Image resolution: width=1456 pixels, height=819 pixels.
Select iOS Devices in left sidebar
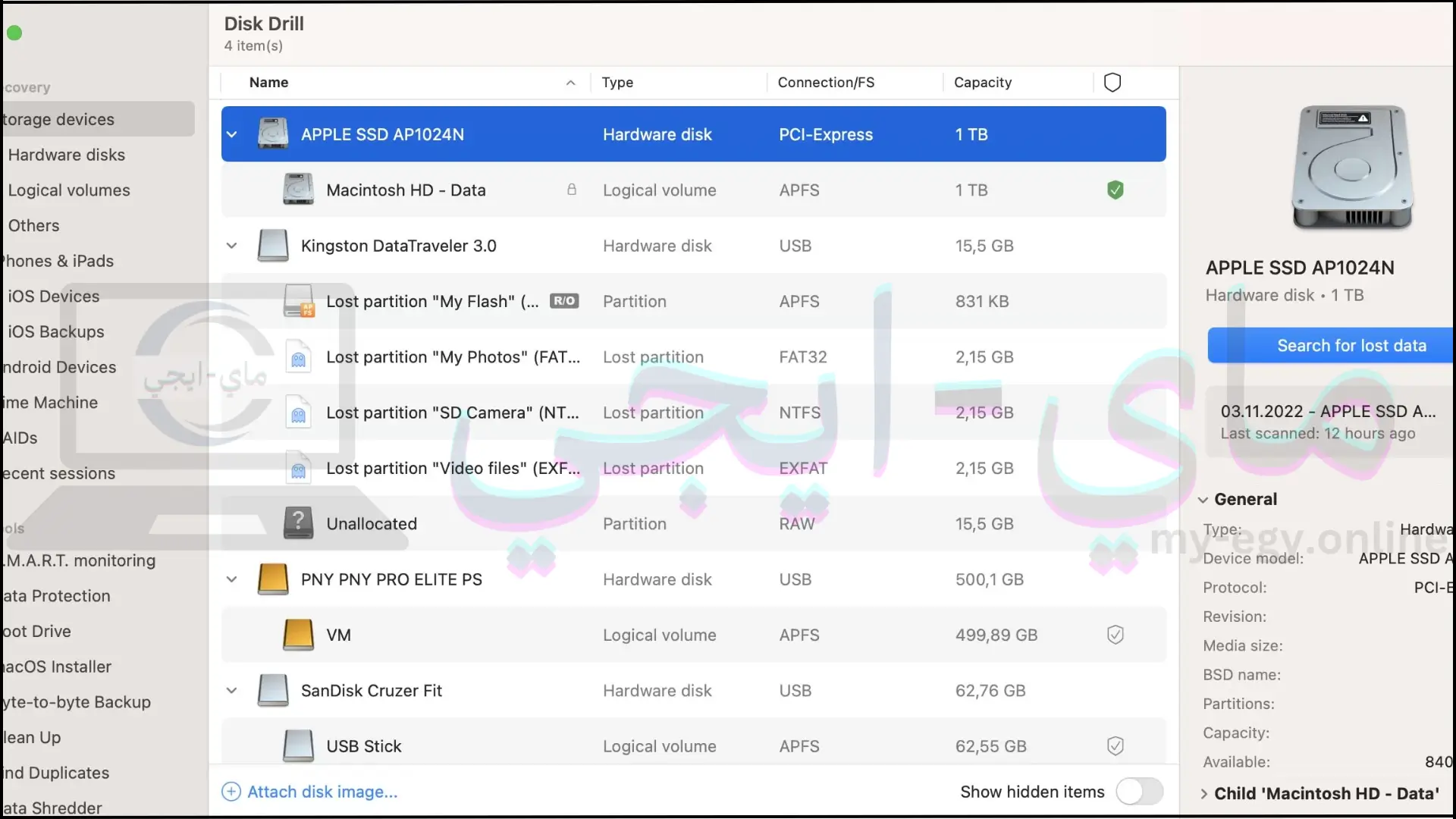pyautogui.click(x=54, y=296)
